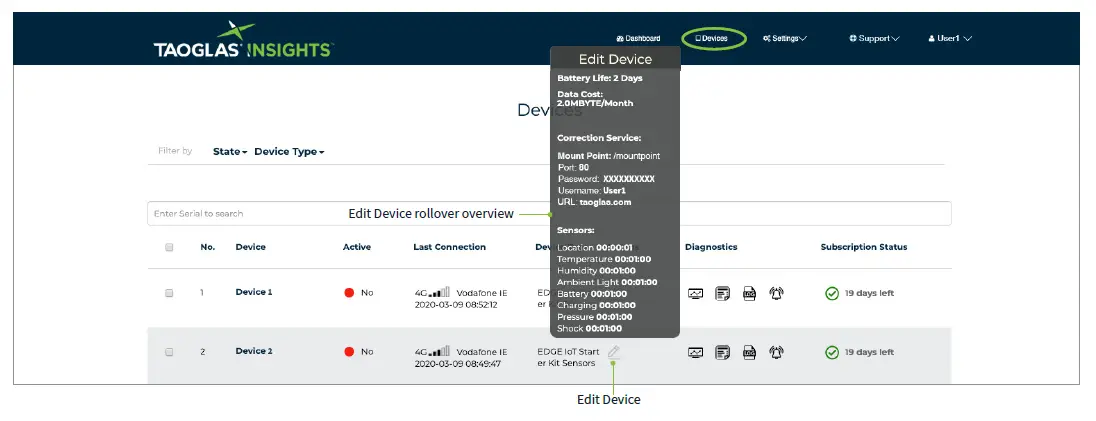Click the Enter Serial to search field
The image size is (1096, 421).
click(x=549, y=213)
